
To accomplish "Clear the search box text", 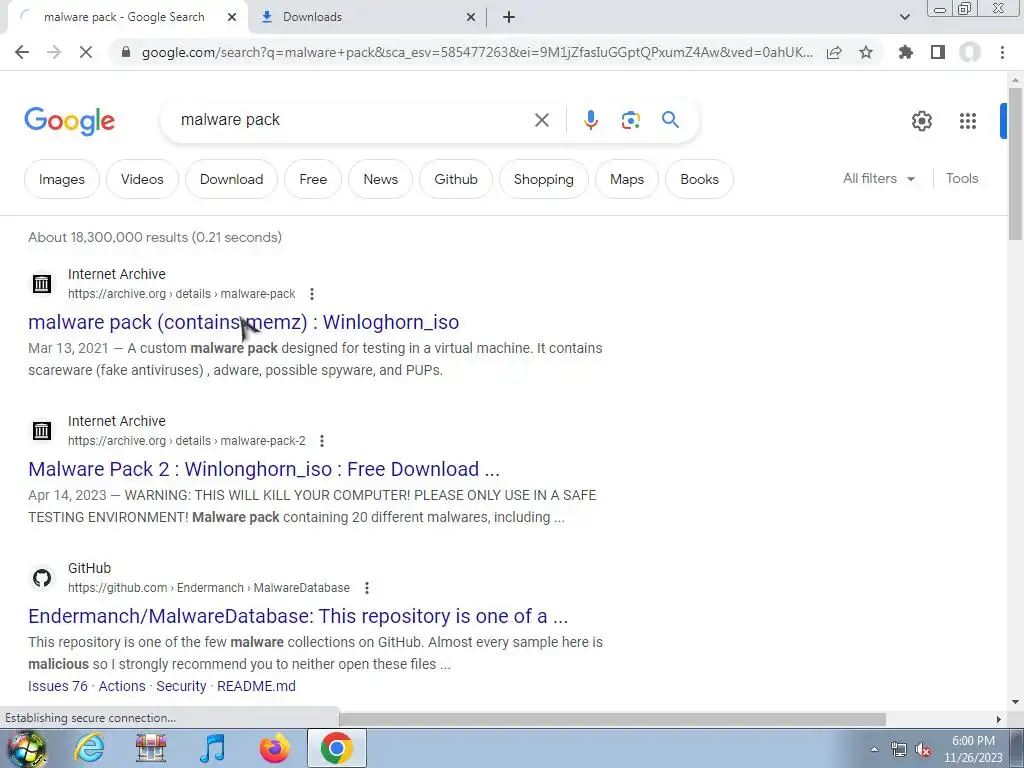I will click(541, 120).
